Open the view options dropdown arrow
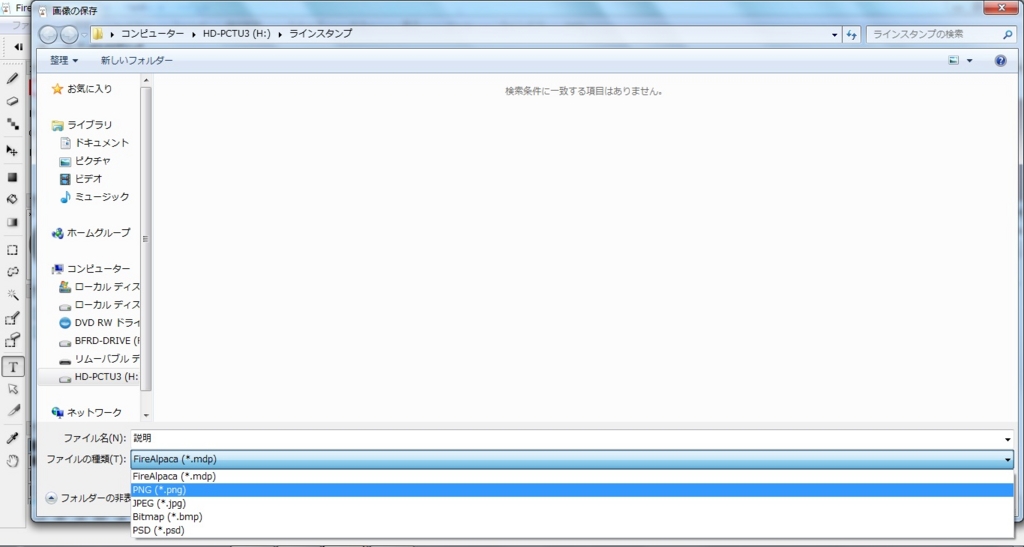The image size is (1024, 547). pyautogui.click(x=969, y=61)
